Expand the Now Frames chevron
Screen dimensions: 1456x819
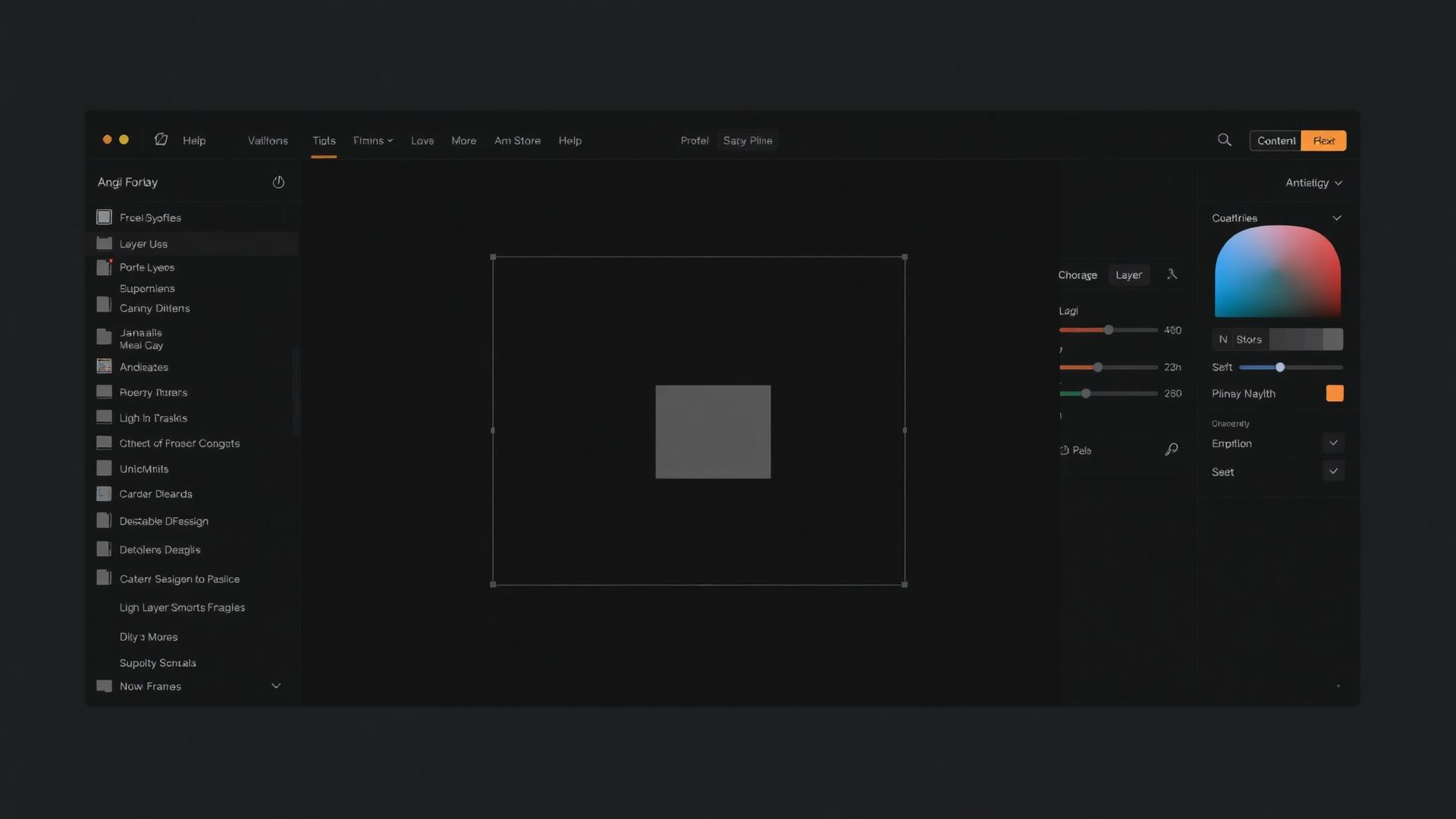[x=276, y=686]
